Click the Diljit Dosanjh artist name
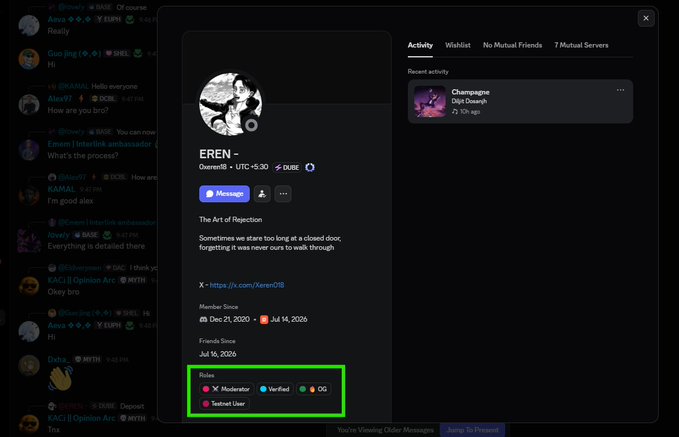 click(x=469, y=101)
